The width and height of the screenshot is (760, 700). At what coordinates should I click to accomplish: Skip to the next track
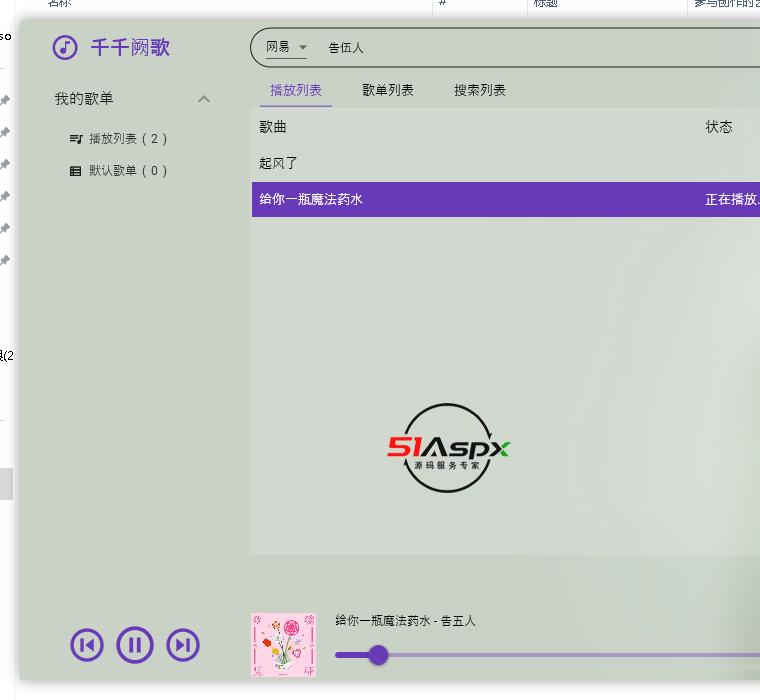click(183, 645)
